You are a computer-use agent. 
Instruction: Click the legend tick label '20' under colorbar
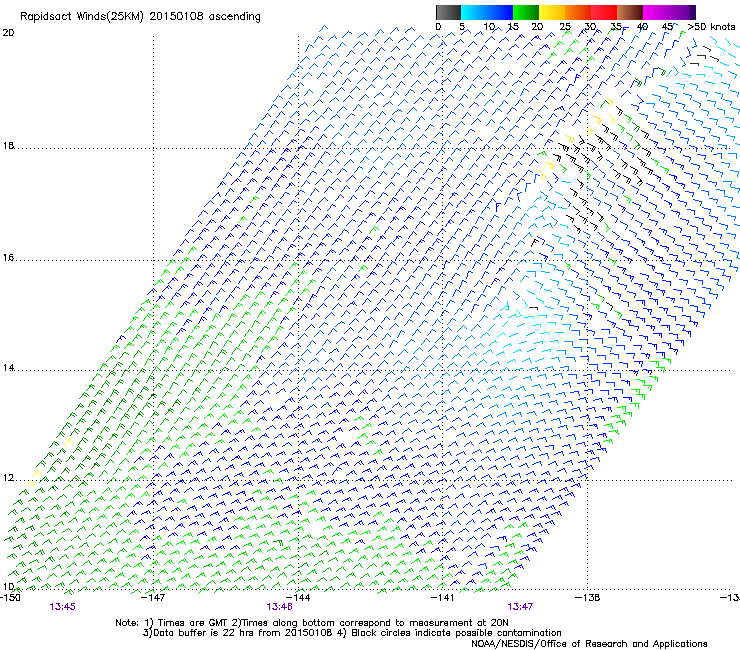point(537,27)
